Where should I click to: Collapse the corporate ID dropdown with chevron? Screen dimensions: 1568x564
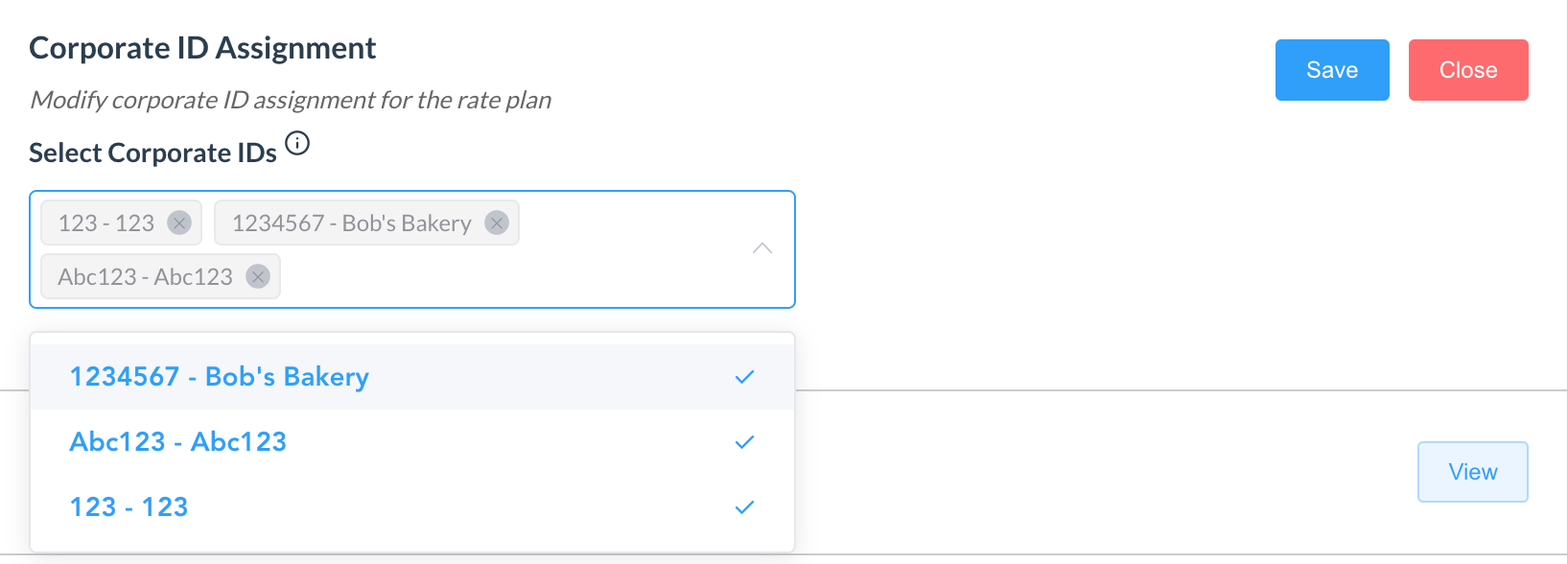pos(762,248)
